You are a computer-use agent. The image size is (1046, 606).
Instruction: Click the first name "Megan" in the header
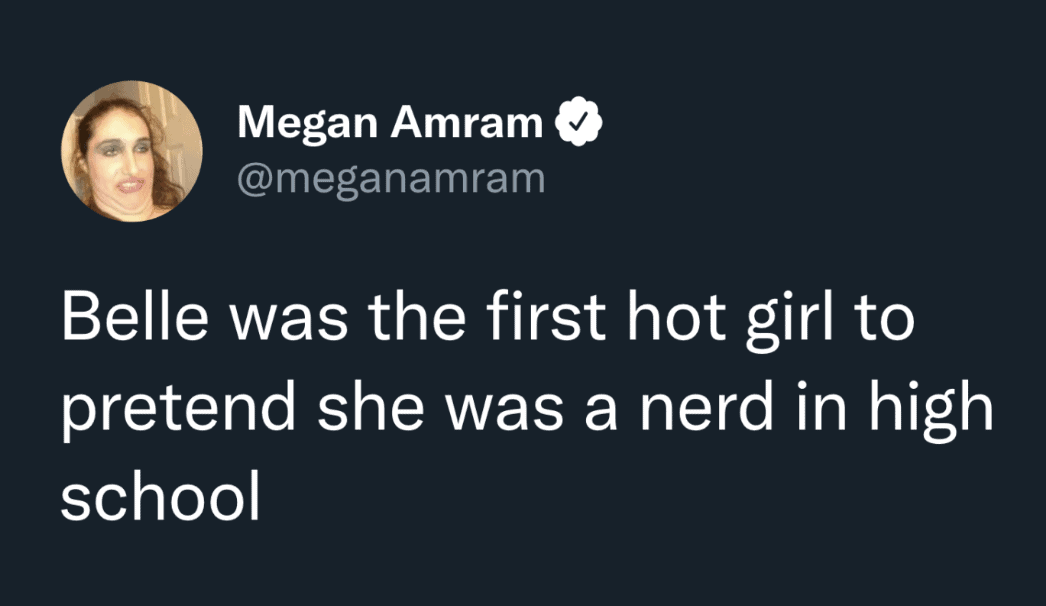point(307,124)
